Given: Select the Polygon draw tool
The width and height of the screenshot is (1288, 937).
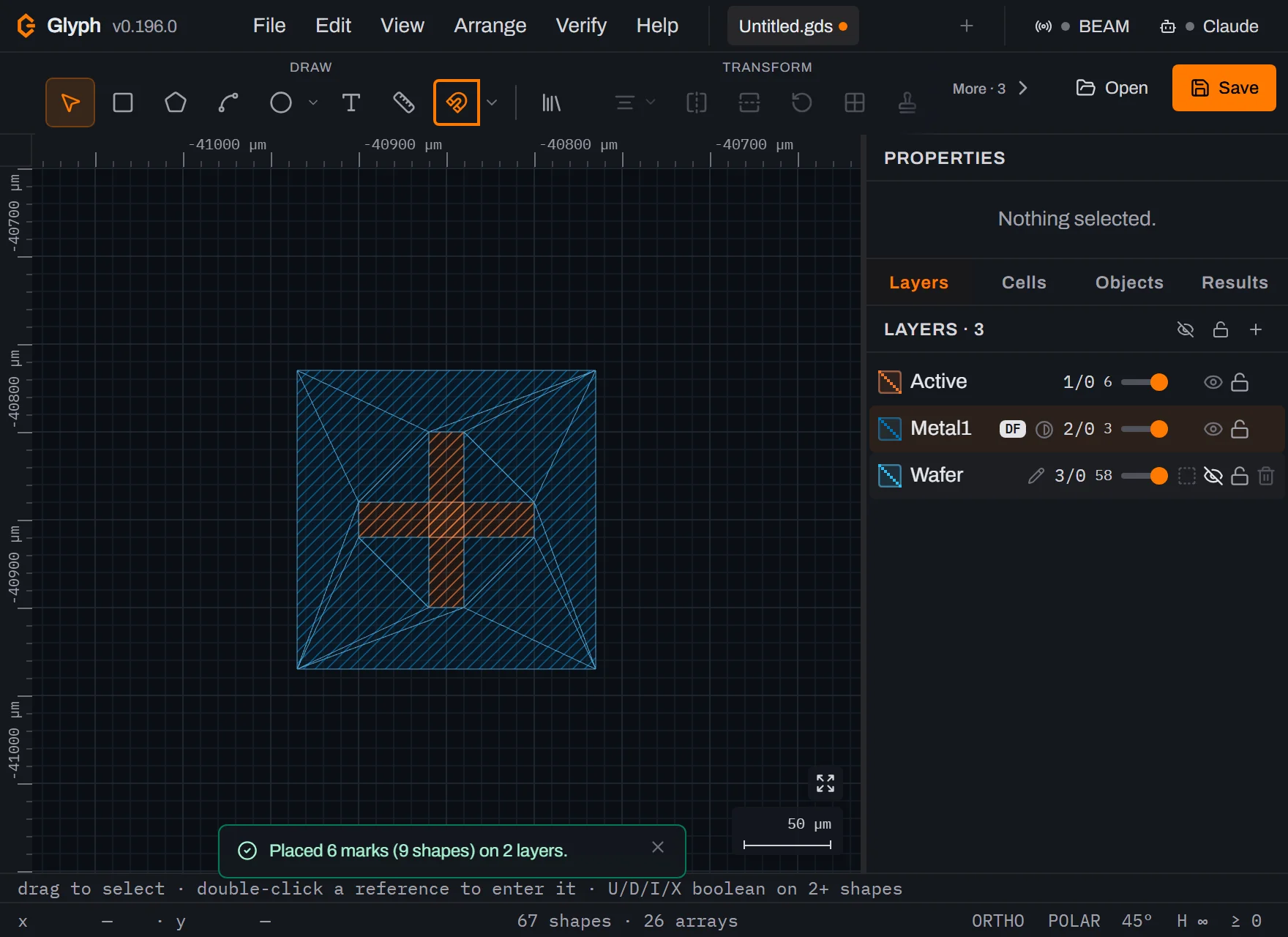Looking at the screenshot, I should tap(176, 102).
